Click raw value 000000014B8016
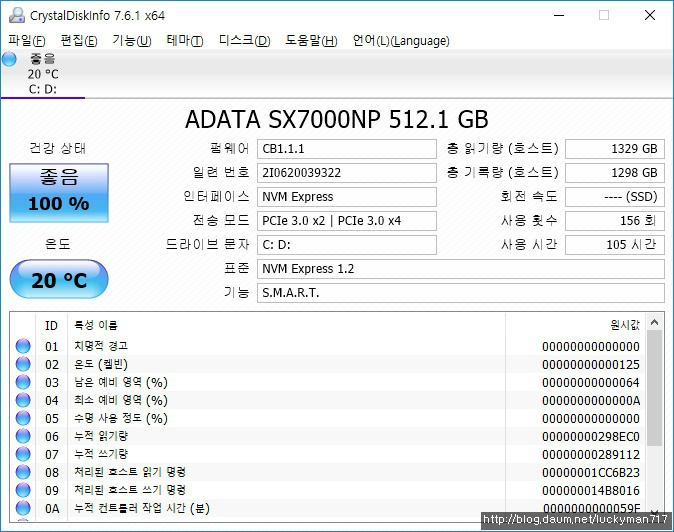 point(591,491)
